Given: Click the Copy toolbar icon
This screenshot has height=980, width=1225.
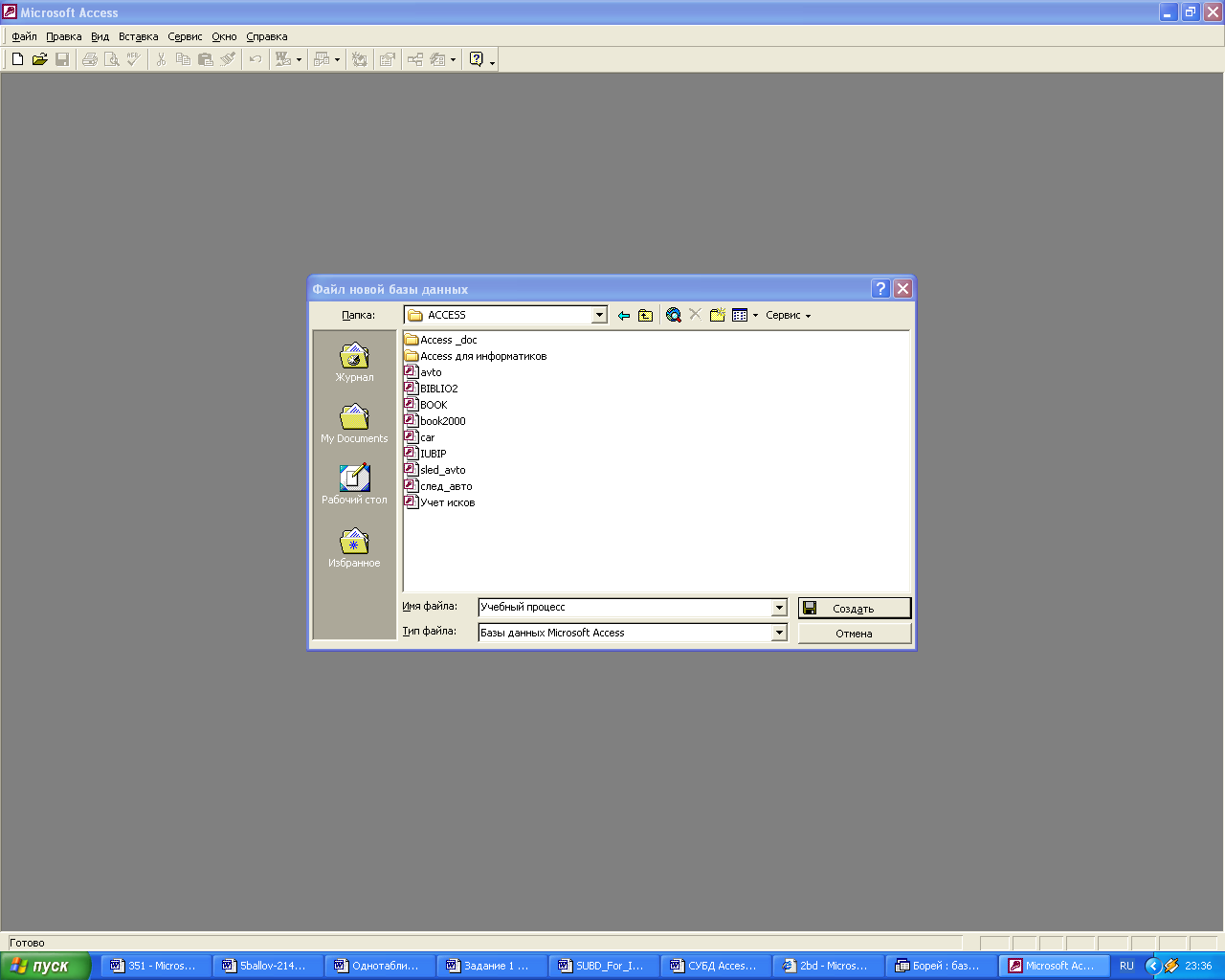Looking at the screenshot, I should pyautogui.click(x=183, y=59).
